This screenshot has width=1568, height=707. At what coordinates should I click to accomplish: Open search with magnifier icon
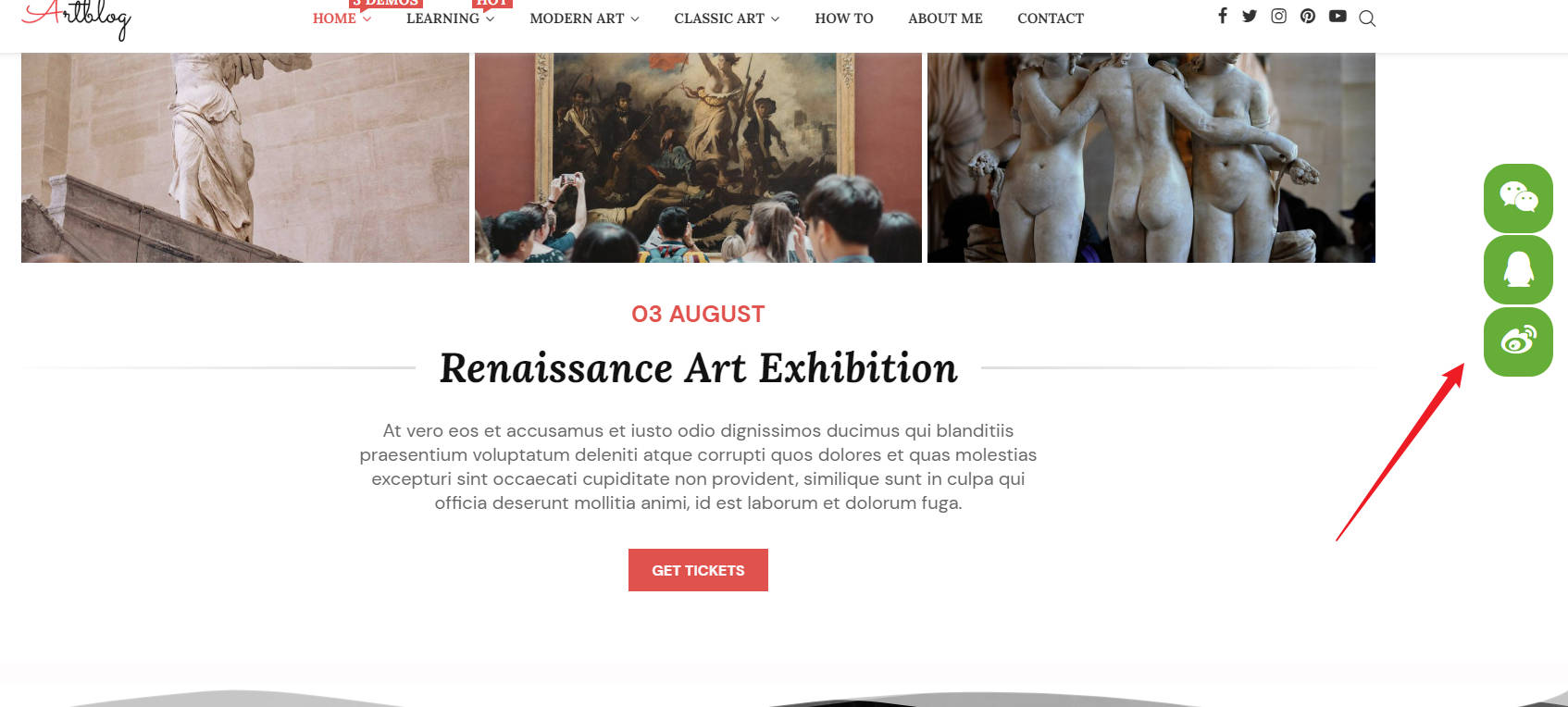[1367, 18]
